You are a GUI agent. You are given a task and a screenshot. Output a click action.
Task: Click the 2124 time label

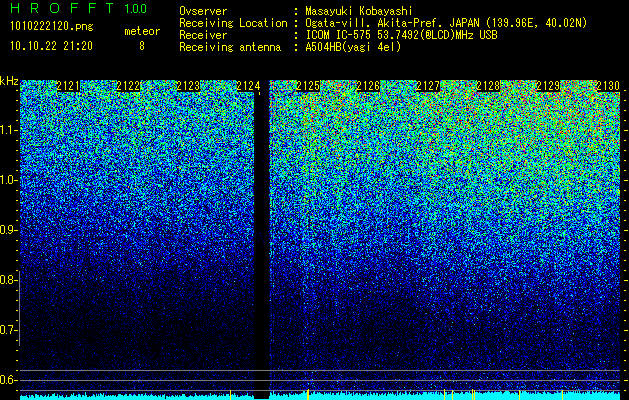coord(248,86)
